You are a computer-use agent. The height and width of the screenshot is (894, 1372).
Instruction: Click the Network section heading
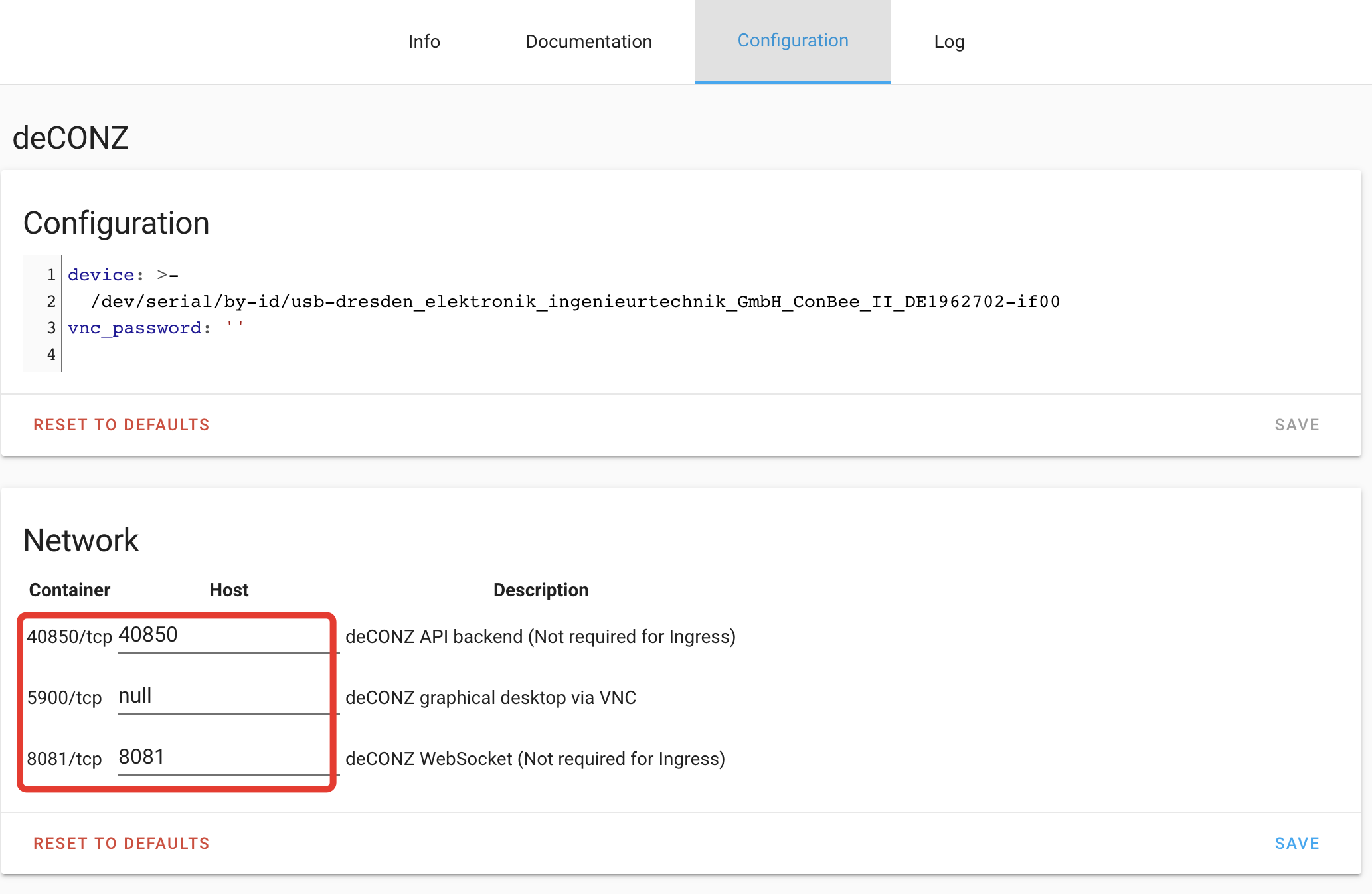tap(81, 541)
